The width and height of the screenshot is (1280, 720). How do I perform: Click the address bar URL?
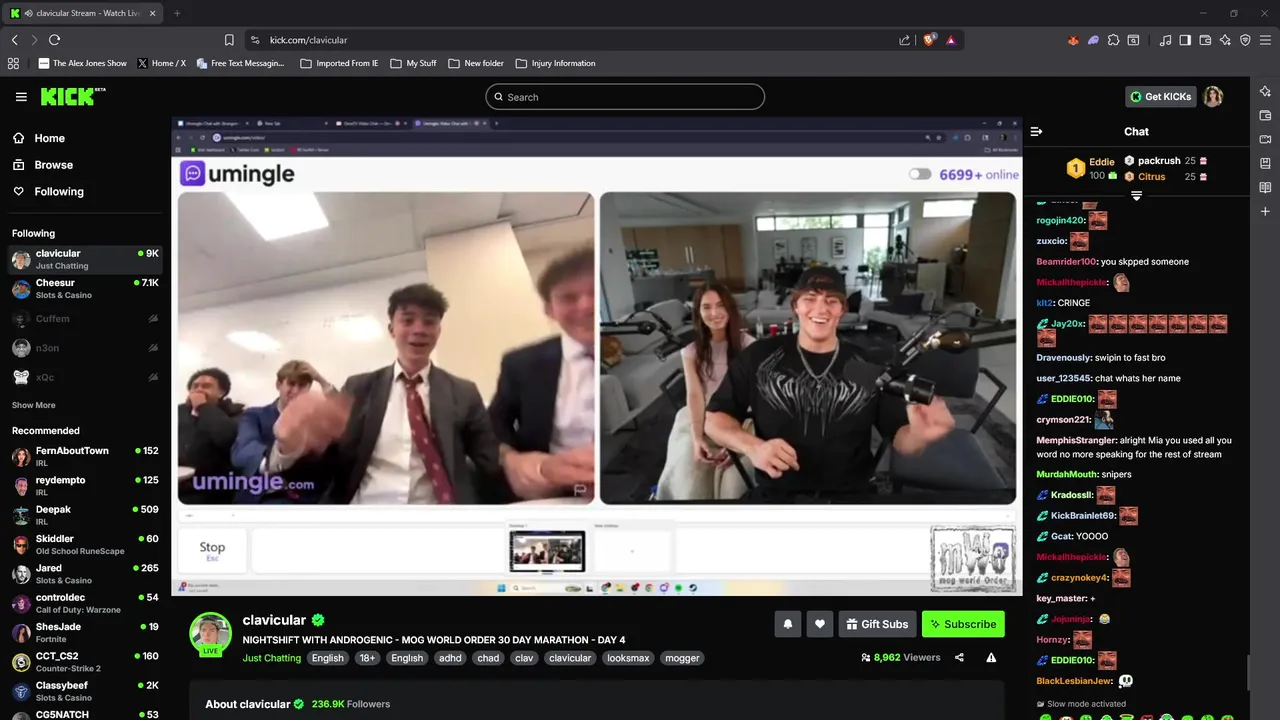(308, 40)
